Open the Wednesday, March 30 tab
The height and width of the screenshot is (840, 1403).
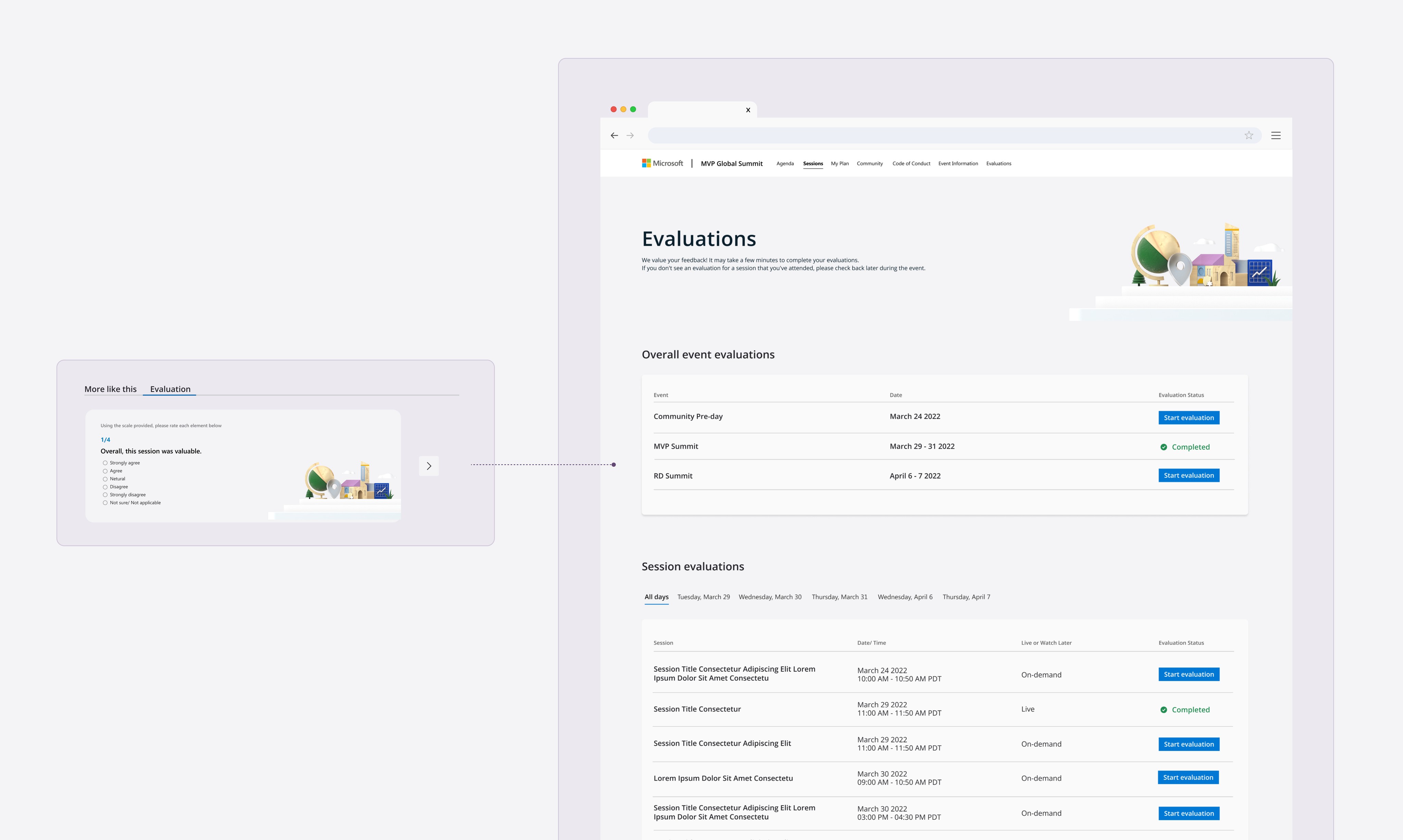point(769,597)
